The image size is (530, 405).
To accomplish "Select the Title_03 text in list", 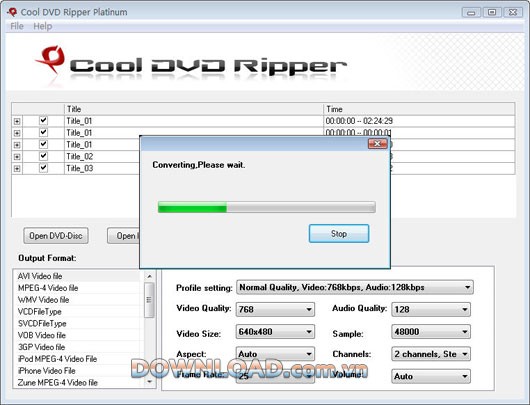I will 79,168.
